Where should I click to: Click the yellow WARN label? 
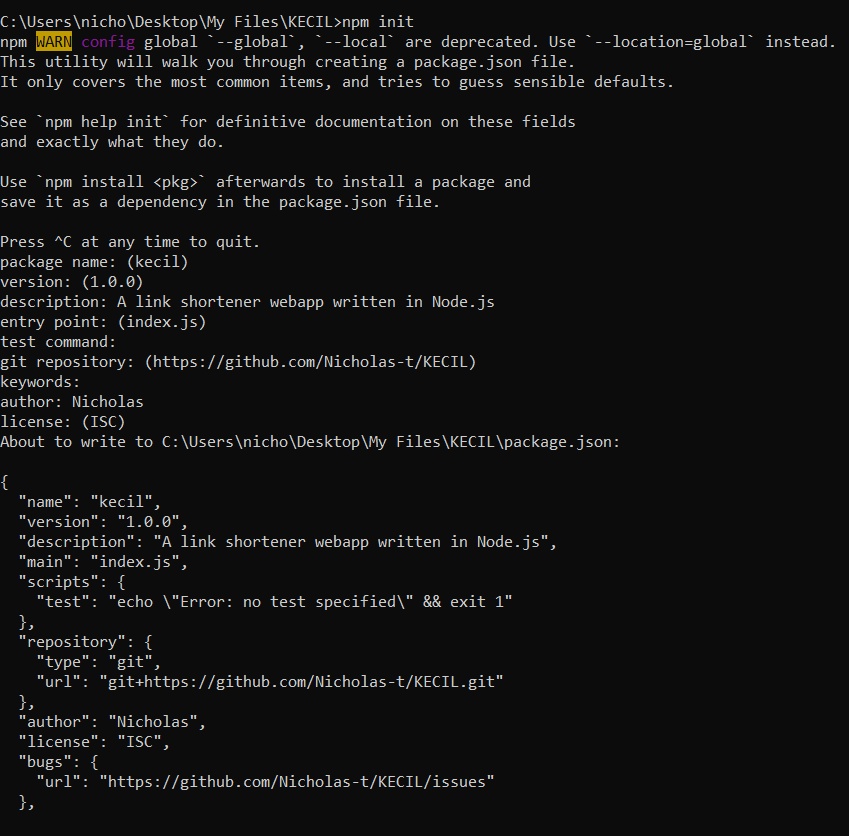pos(54,41)
